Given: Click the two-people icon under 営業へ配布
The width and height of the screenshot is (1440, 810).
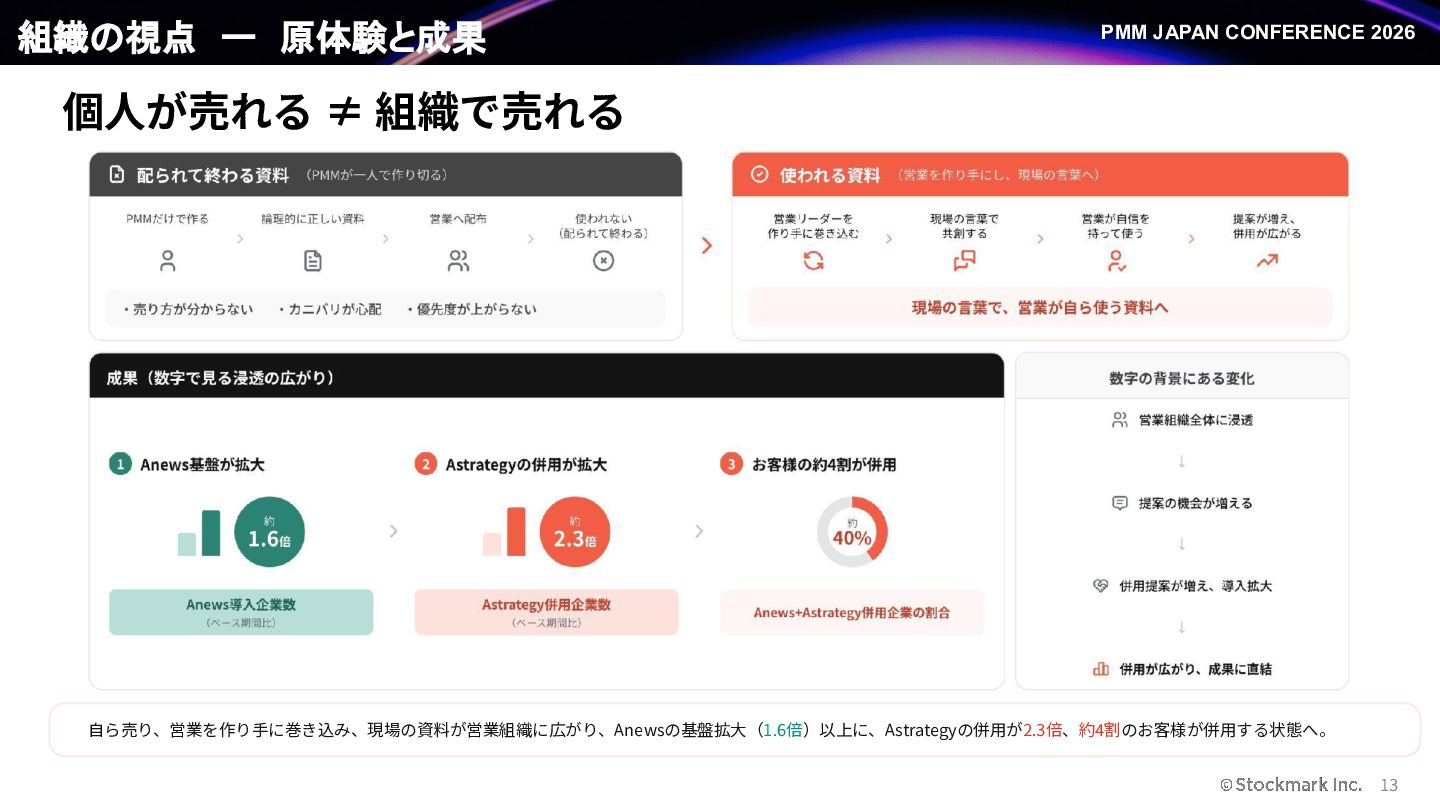Looking at the screenshot, I should [458, 261].
